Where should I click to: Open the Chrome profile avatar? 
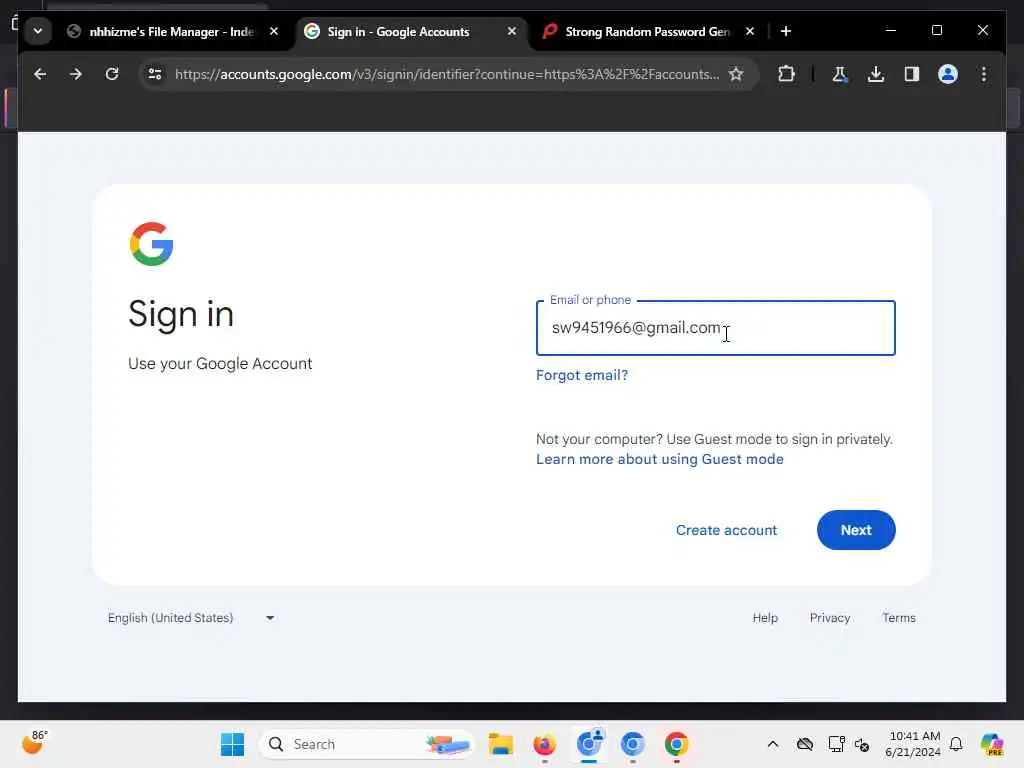point(948,74)
